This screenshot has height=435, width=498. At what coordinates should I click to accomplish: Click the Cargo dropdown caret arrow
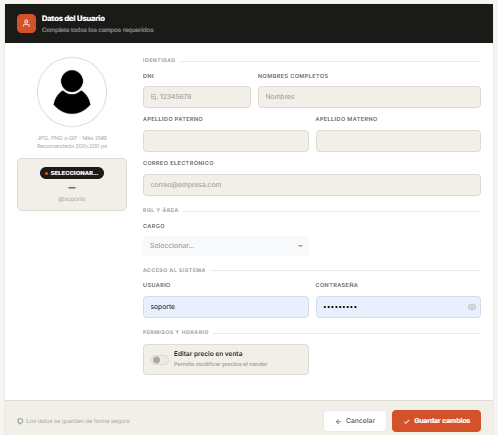click(300, 246)
